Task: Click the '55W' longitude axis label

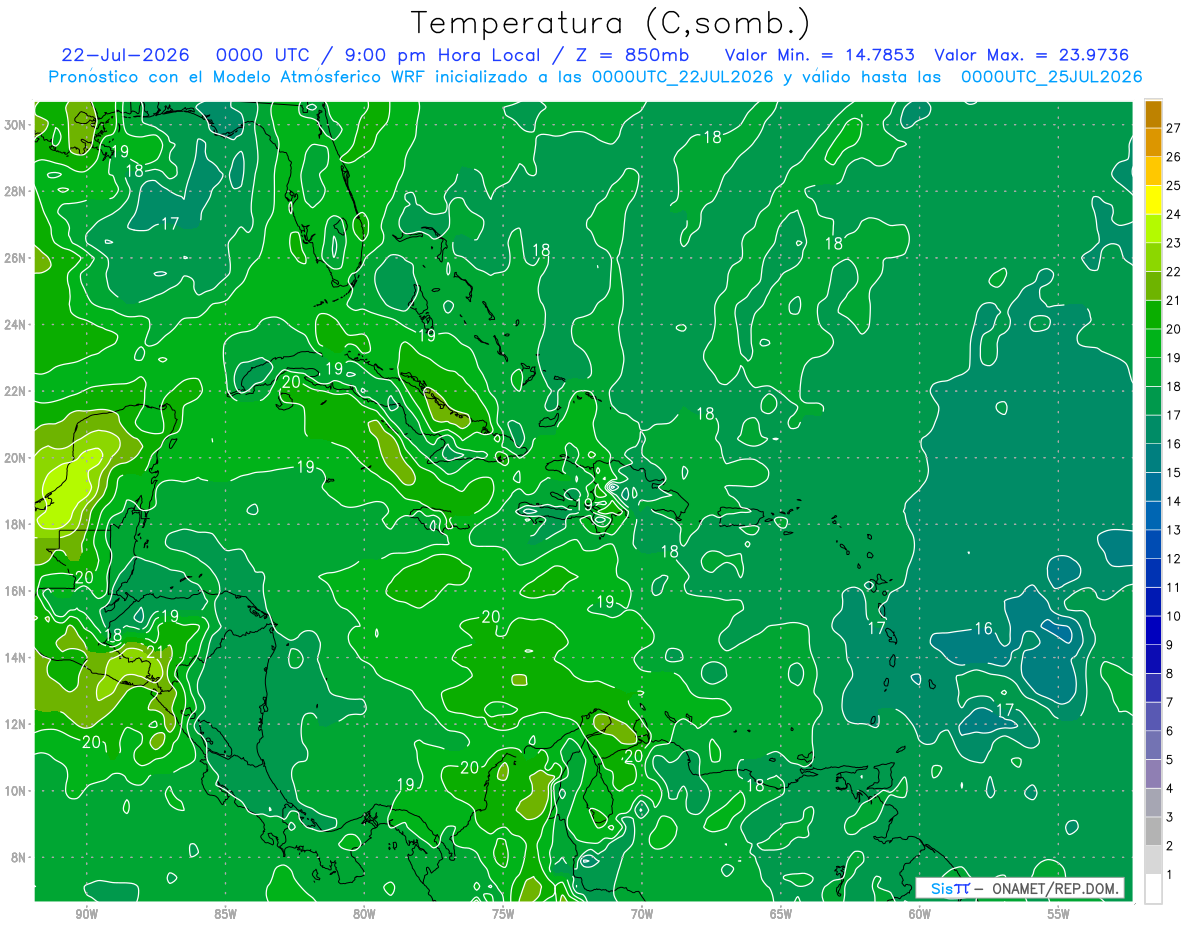Action: tap(1059, 914)
